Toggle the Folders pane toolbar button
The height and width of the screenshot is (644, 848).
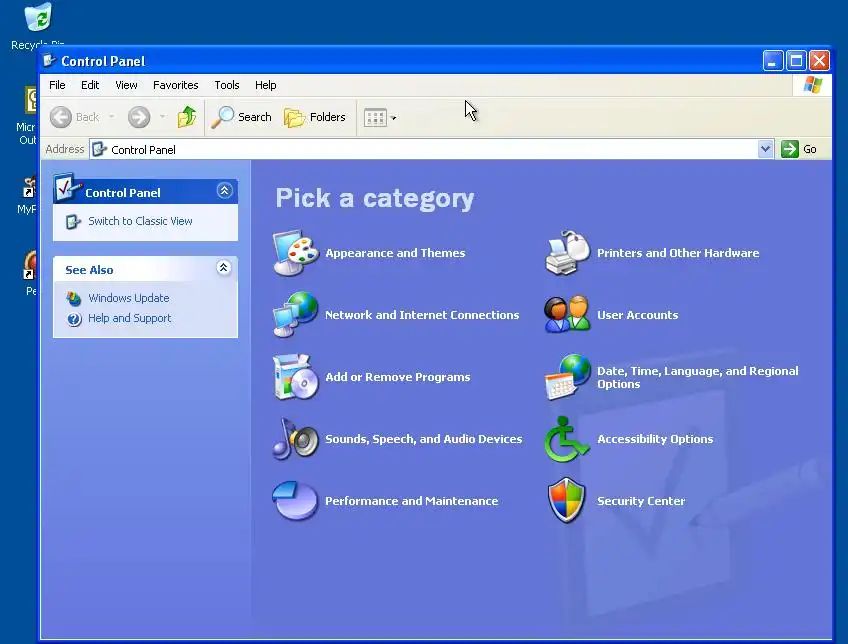click(315, 117)
